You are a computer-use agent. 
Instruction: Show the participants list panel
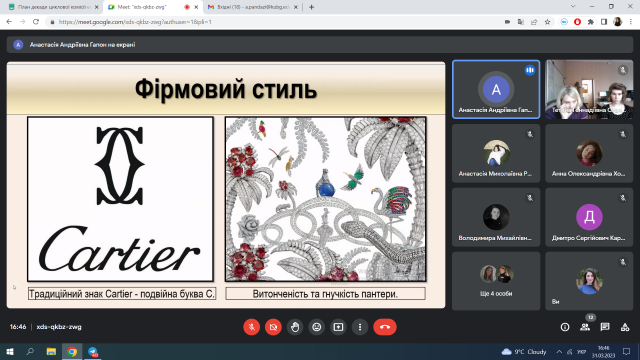pos(585,327)
